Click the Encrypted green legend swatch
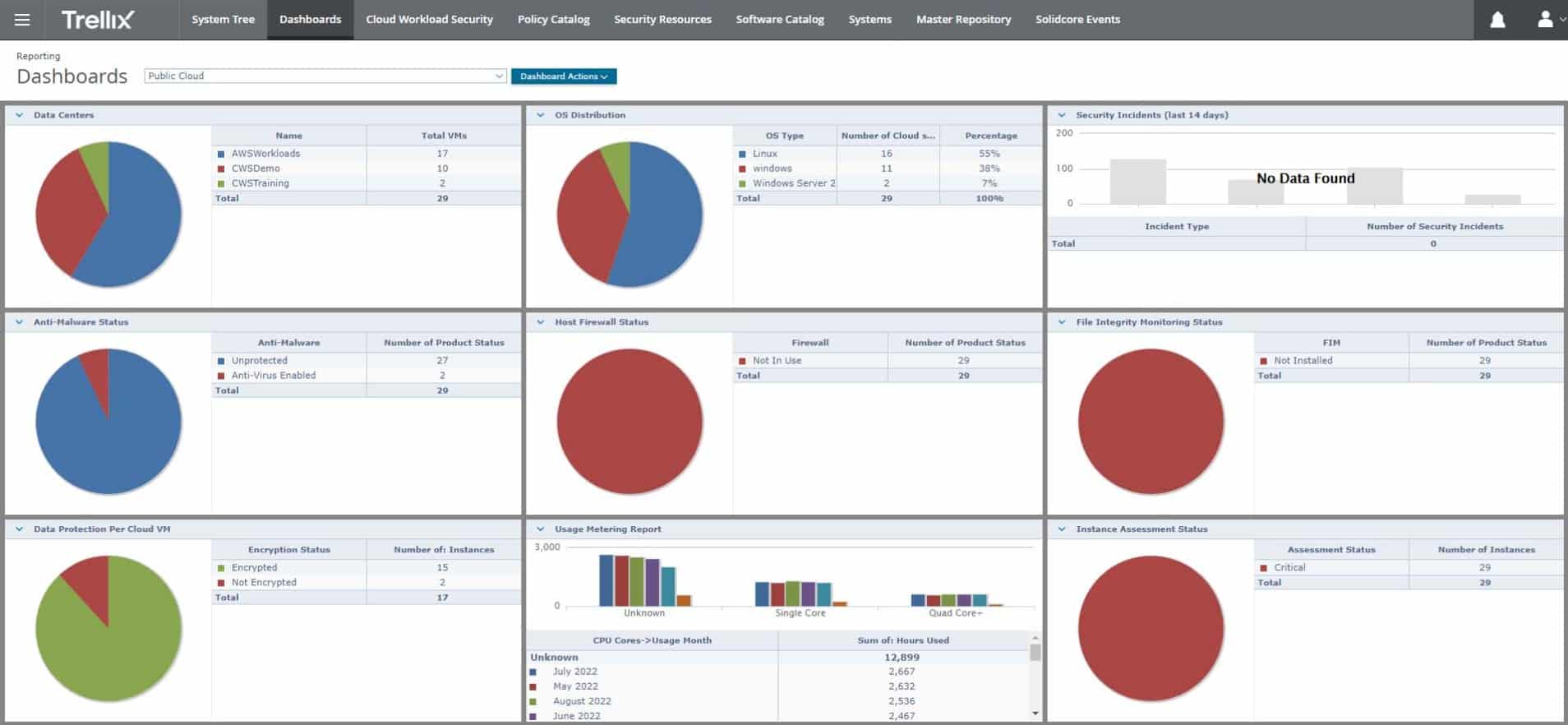 221,568
